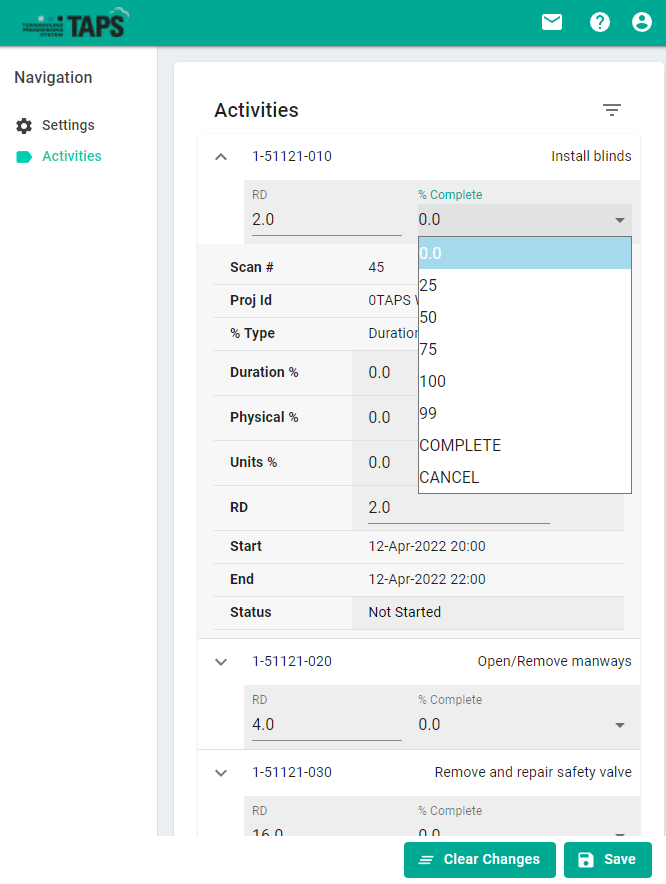
Task: Choose 75 from the dropdown options
Action: tap(524, 349)
